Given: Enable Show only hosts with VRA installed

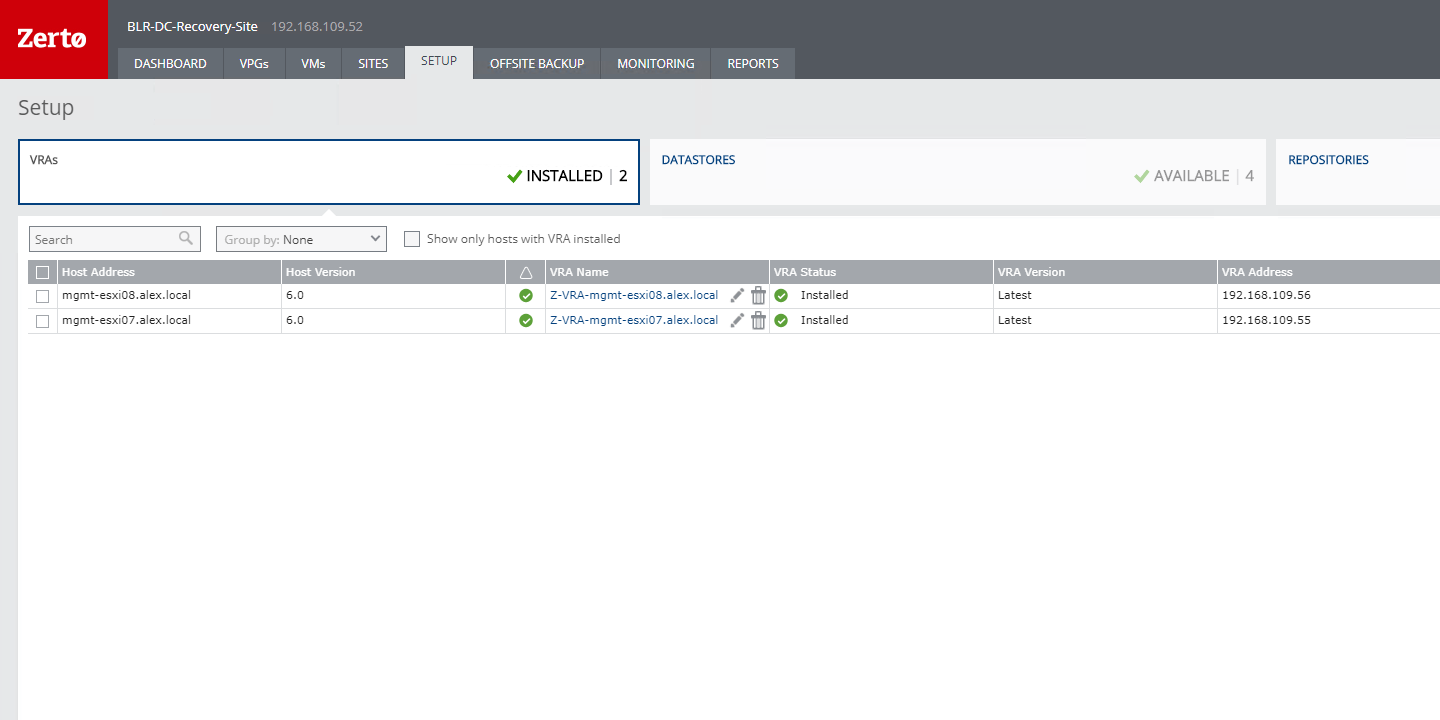Looking at the screenshot, I should pyautogui.click(x=411, y=239).
